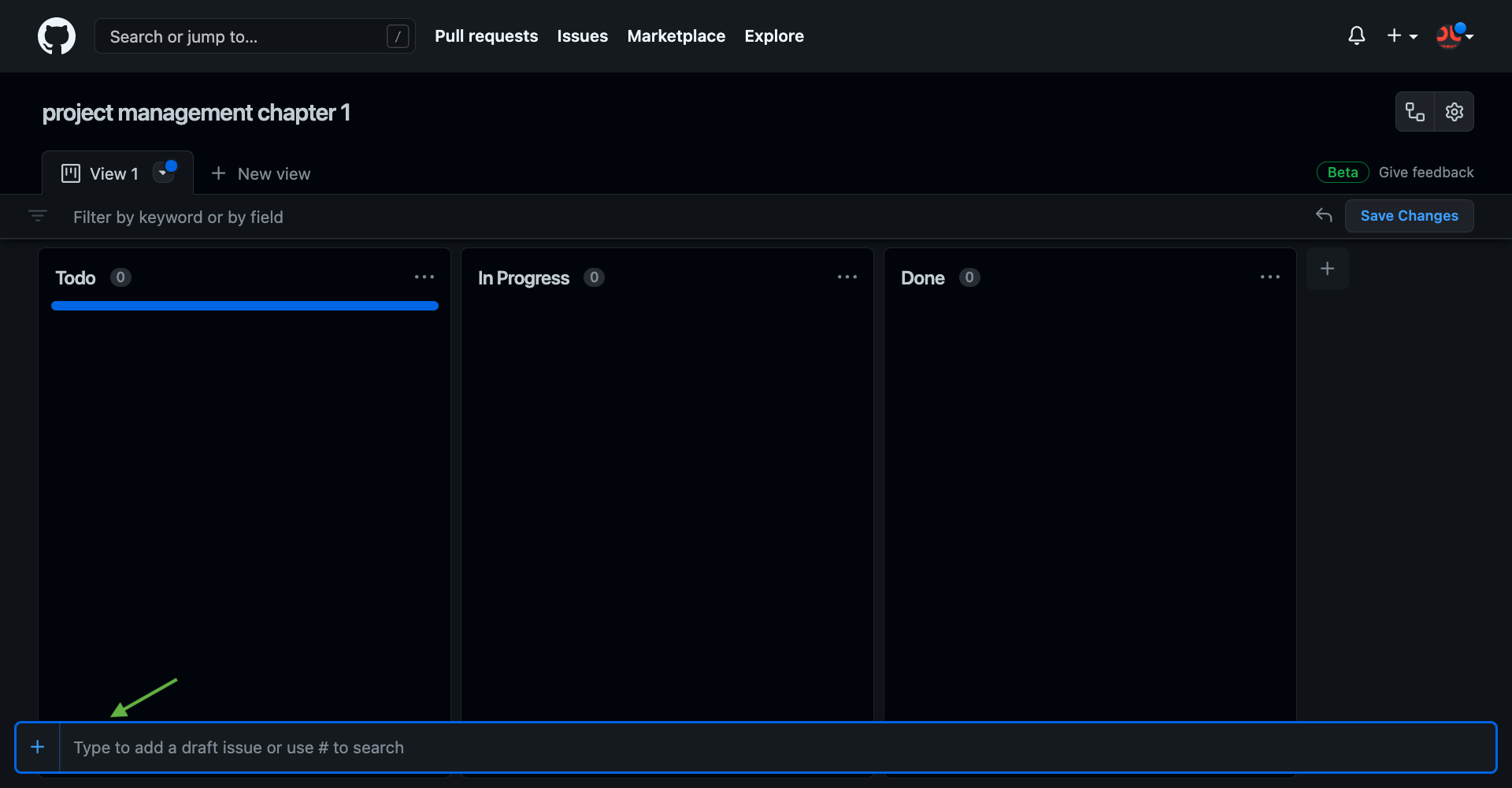Go to Pull requests in navigation
This screenshot has width=1512, height=788.
pyautogui.click(x=486, y=36)
